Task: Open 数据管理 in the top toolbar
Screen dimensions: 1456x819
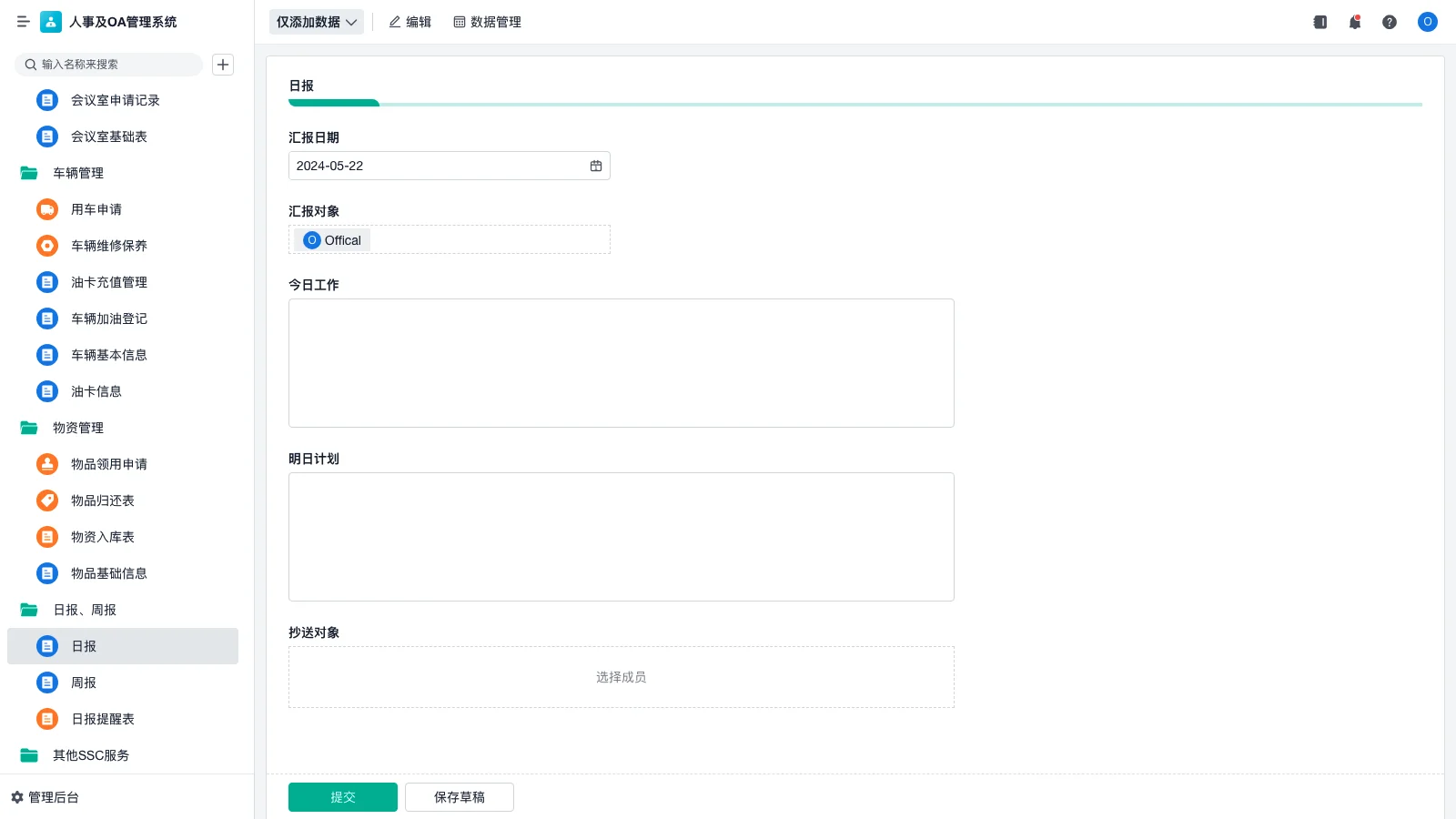Action: click(487, 22)
